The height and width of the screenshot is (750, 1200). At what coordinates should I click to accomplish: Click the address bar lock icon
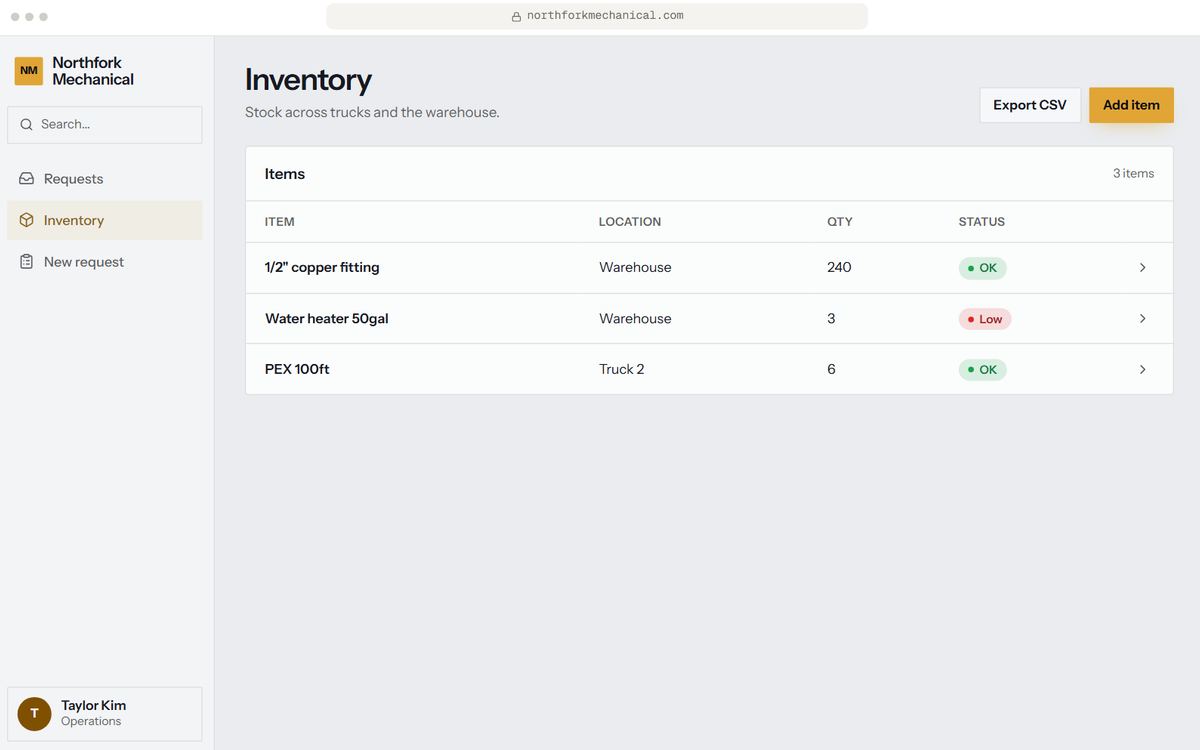point(516,16)
